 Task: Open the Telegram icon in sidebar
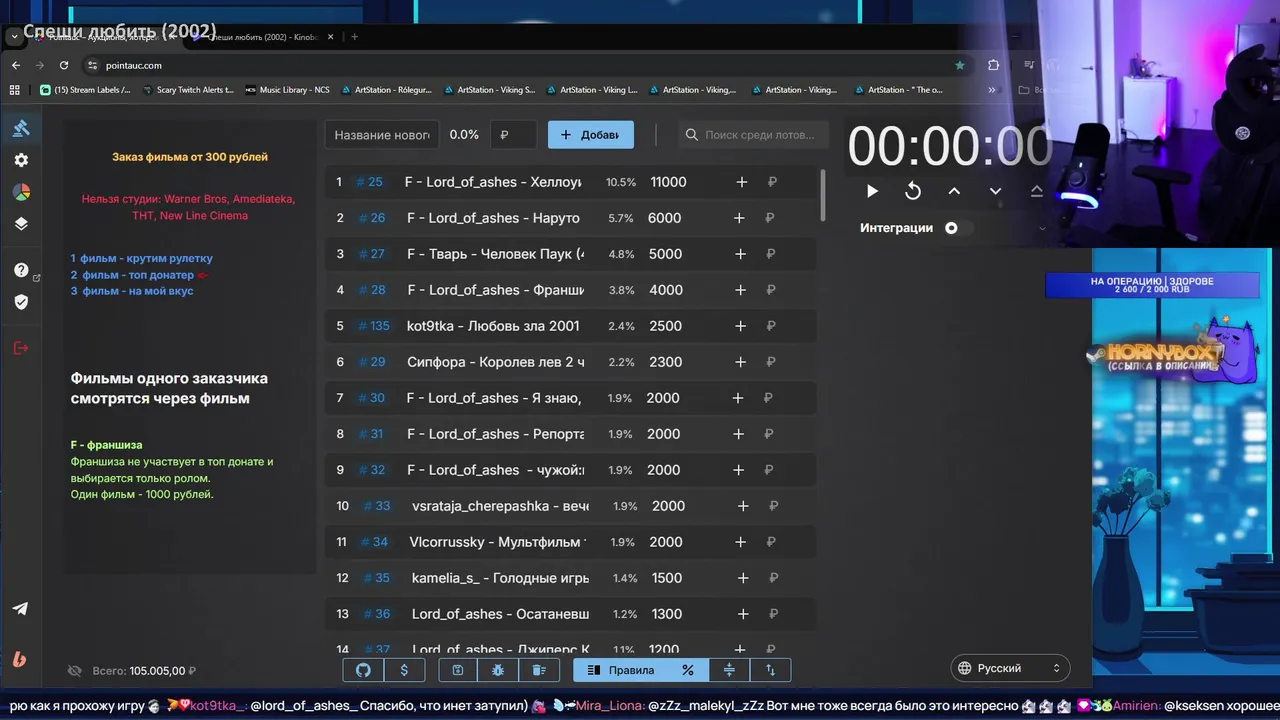(21, 609)
